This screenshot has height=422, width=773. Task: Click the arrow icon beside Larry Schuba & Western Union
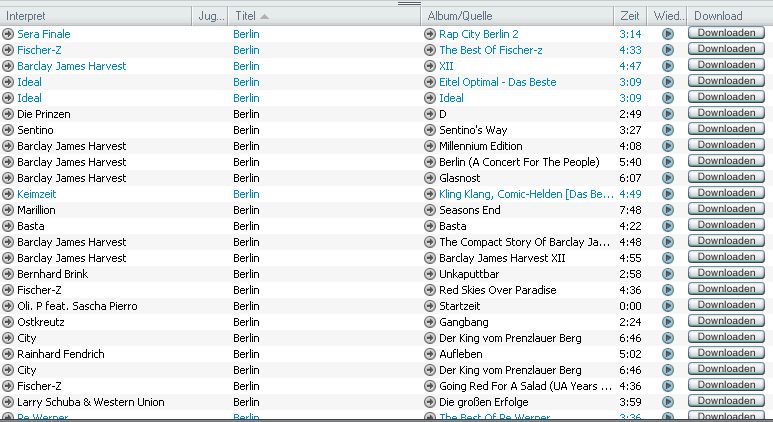8,402
